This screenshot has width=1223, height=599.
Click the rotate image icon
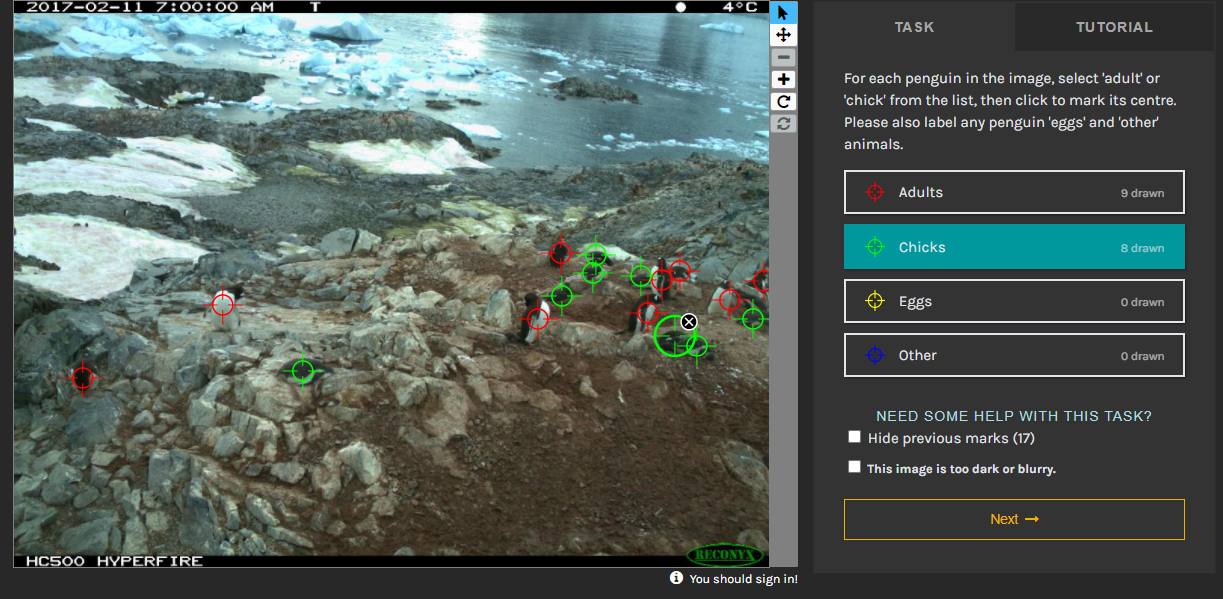784,101
